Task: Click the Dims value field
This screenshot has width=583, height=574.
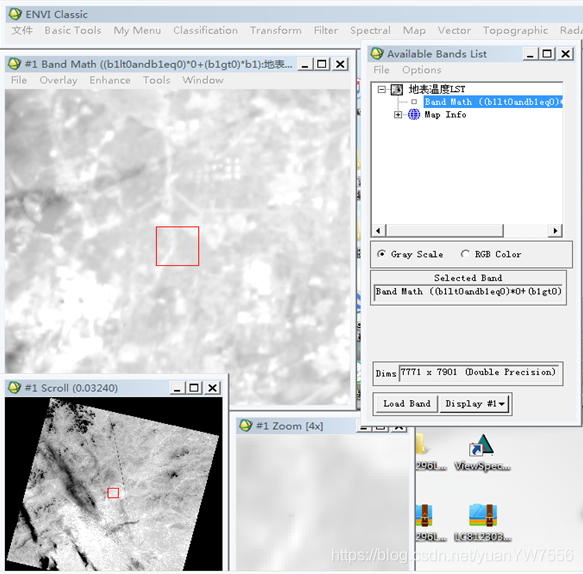Action: 479,373
